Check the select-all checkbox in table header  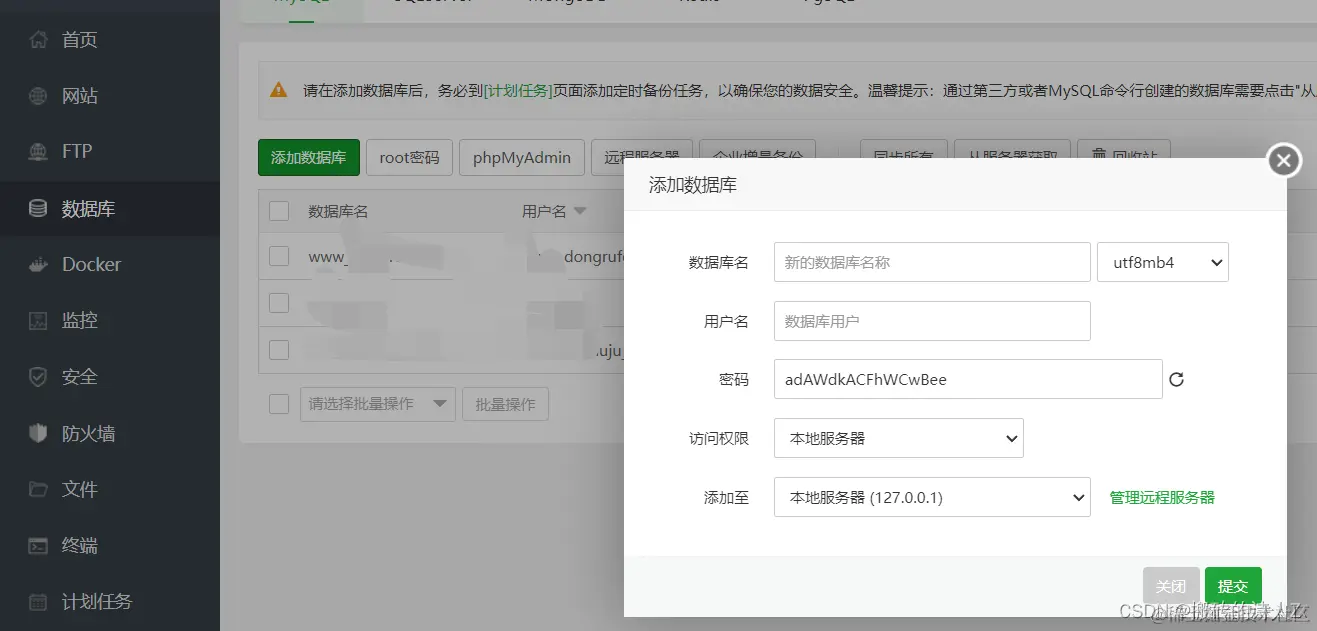(278, 210)
